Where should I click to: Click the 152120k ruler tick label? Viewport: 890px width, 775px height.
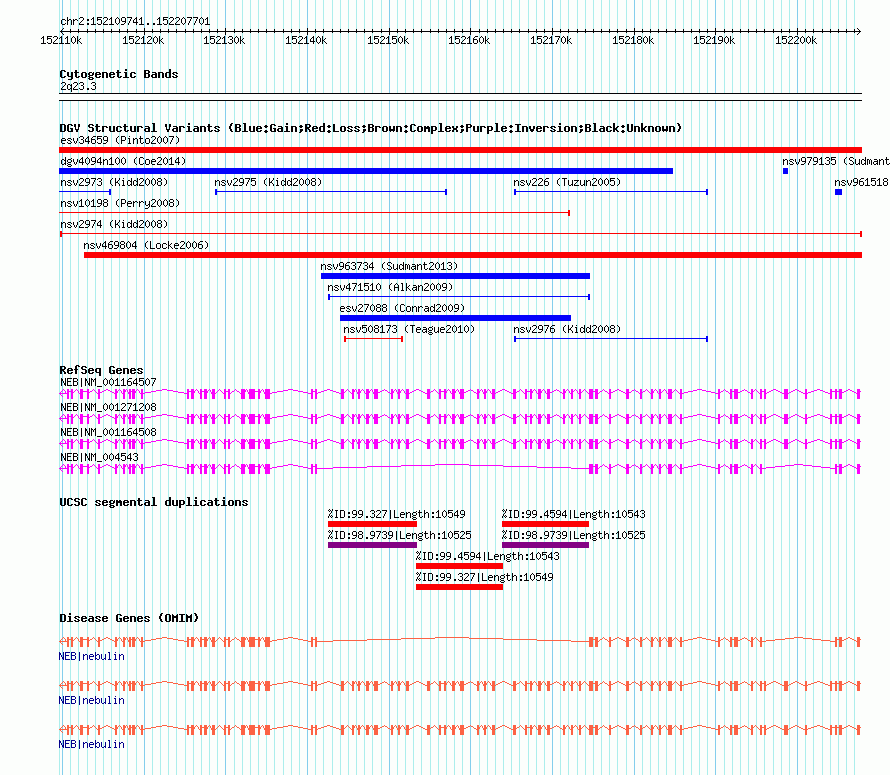pos(143,40)
